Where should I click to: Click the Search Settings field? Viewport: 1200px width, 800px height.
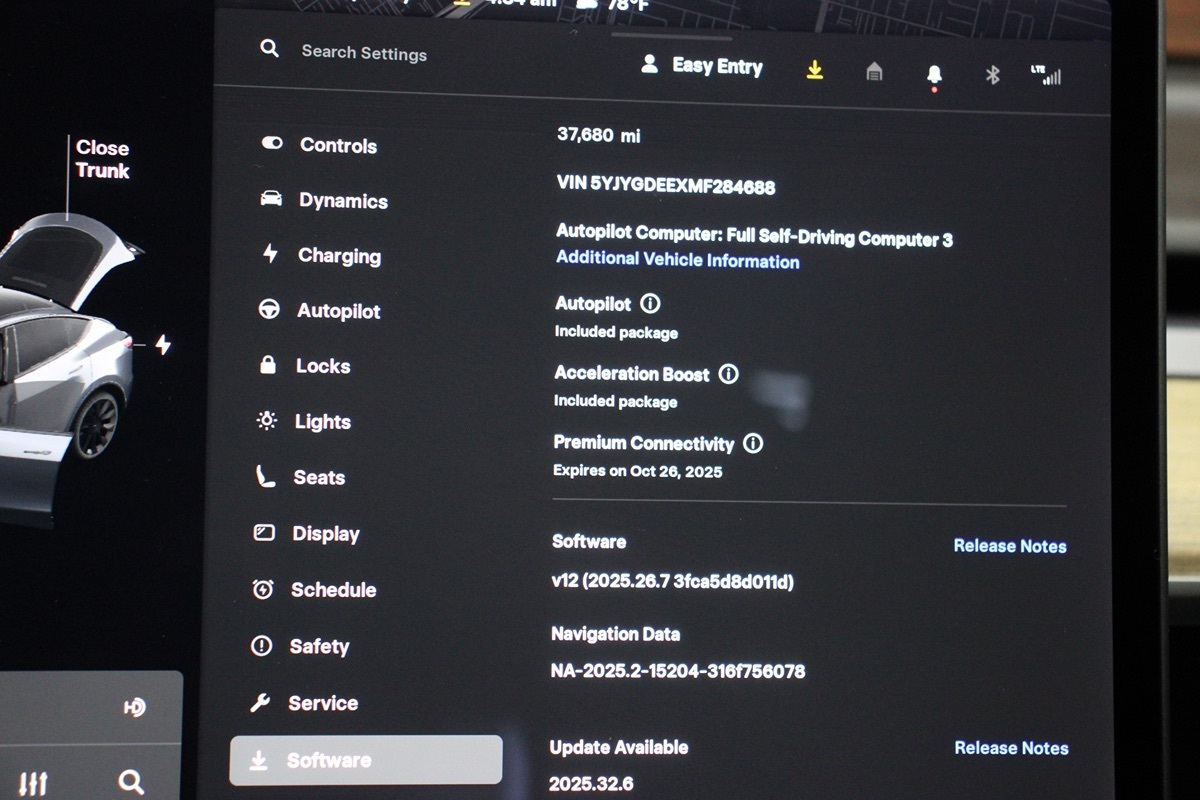pyautogui.click(x=364, y=53)
